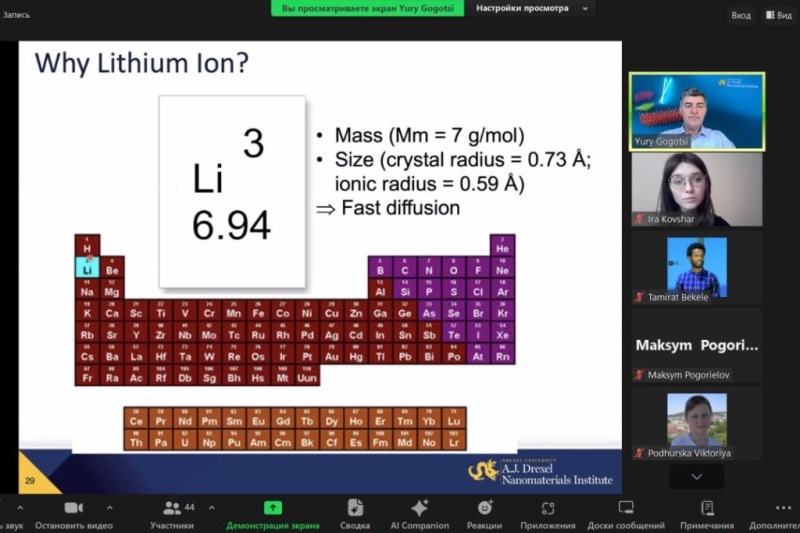Screen dimensions: 800x533
Task: Click the View (Вид) layout icon
Action: click(x=770, y=15)
